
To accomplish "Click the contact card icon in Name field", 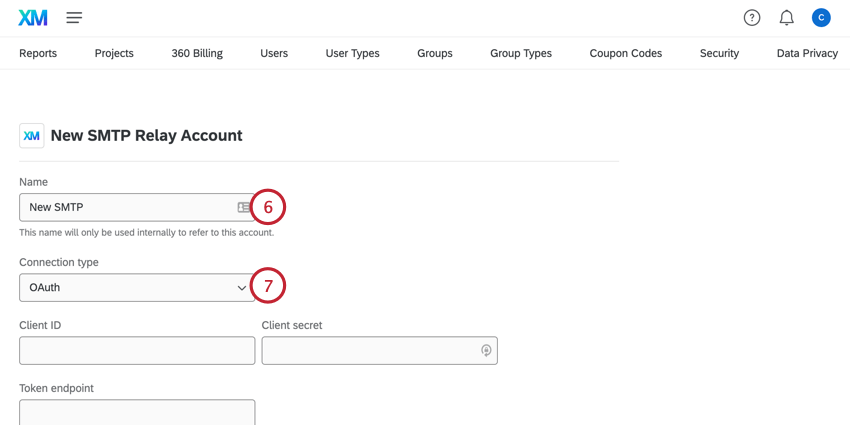I will 243,207.
